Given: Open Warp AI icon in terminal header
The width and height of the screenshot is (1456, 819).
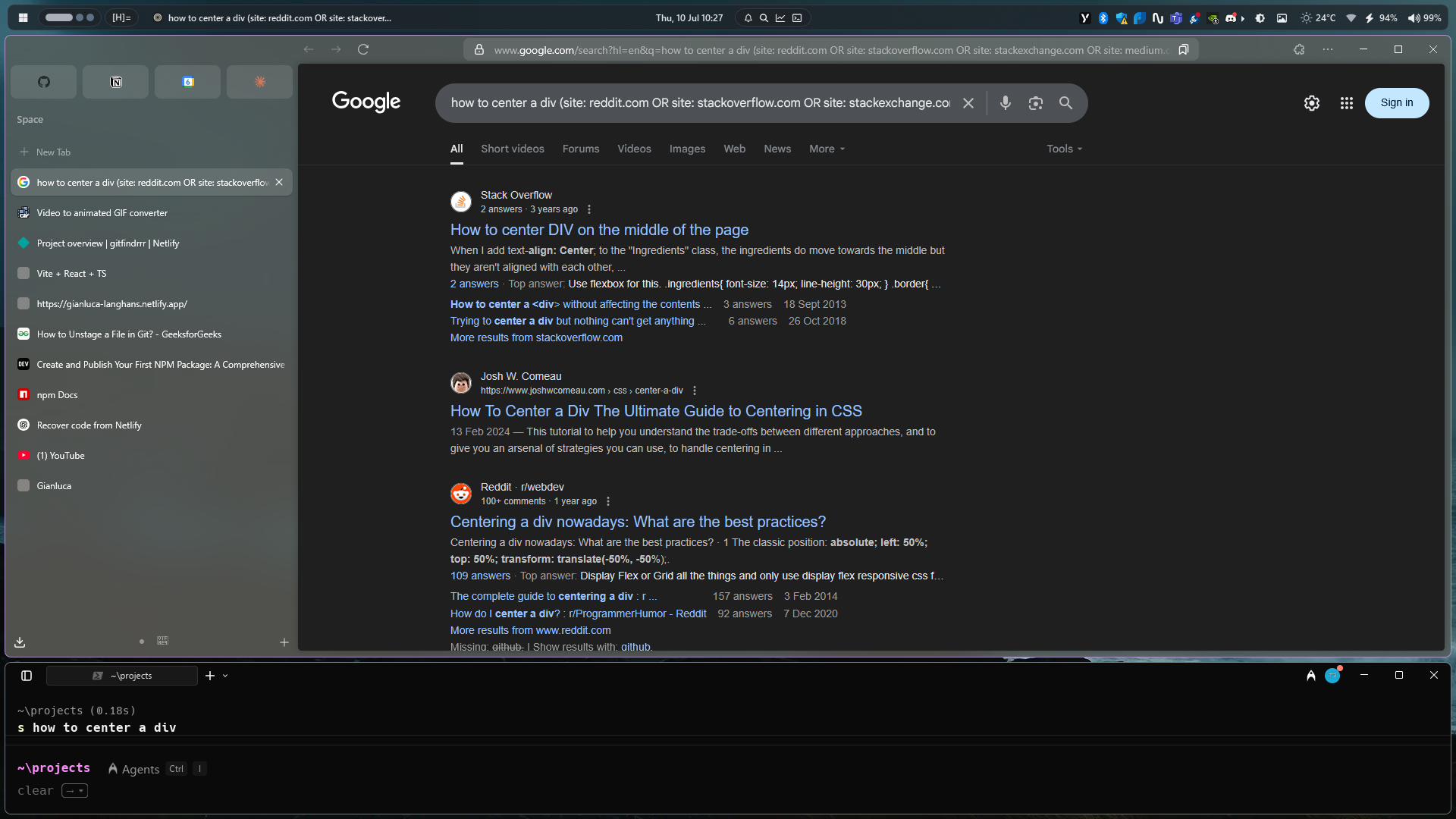Looking at the screenshot, I should click(x=1311, y=676).
